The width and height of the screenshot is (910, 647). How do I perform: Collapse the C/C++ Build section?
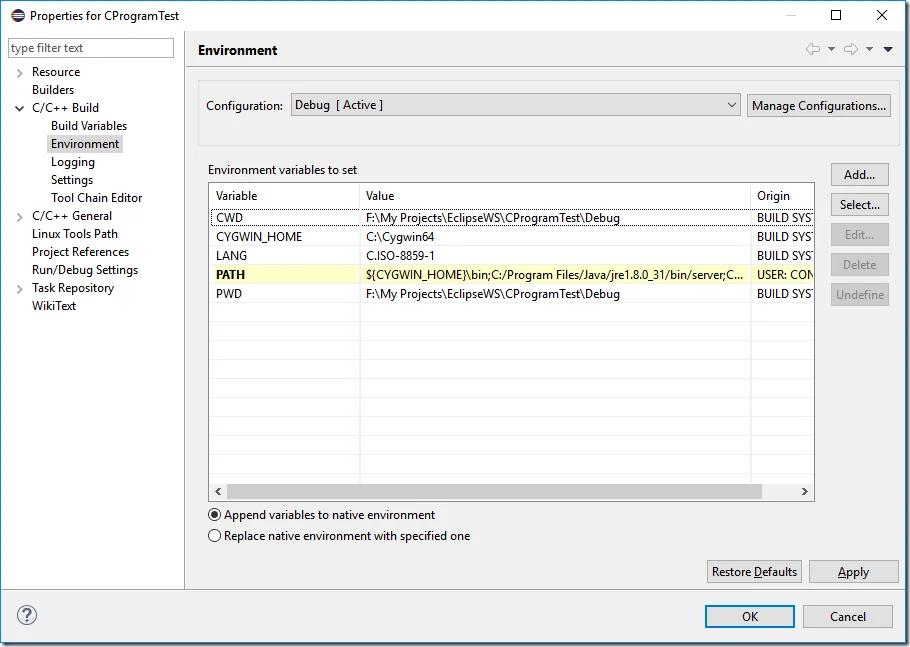(21, 107)
